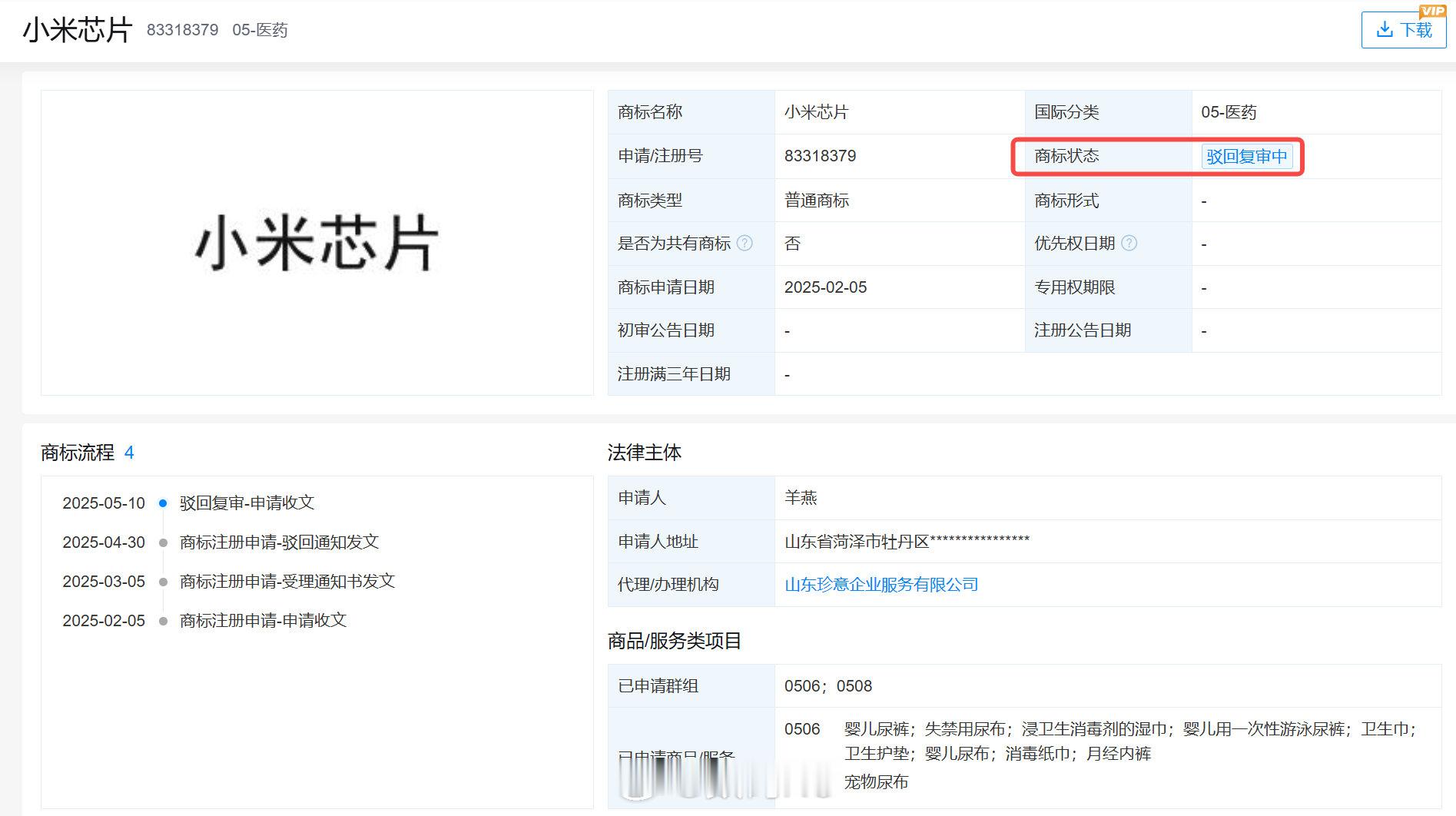The width and height of the screenshot is (1456, 816).
Task: Click the 商标状态 label cell
Action: click(x=1109, y=156)
